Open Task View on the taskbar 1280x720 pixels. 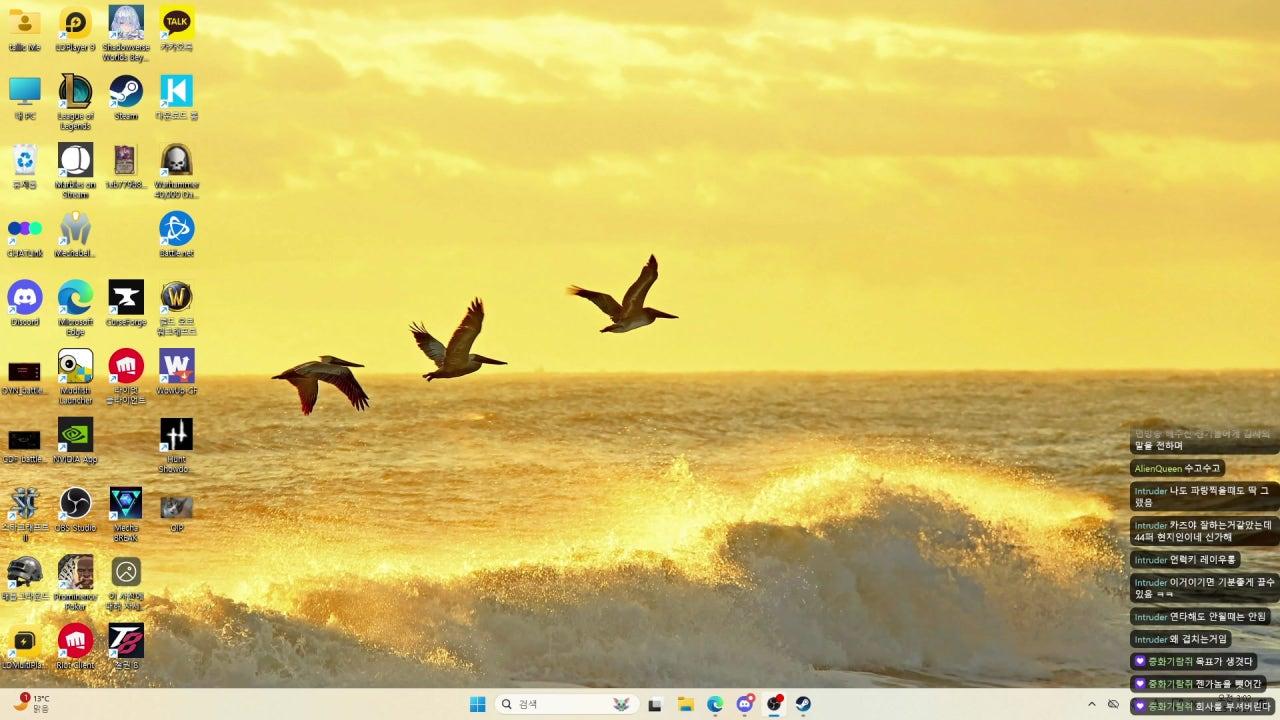tap(655, 704)
